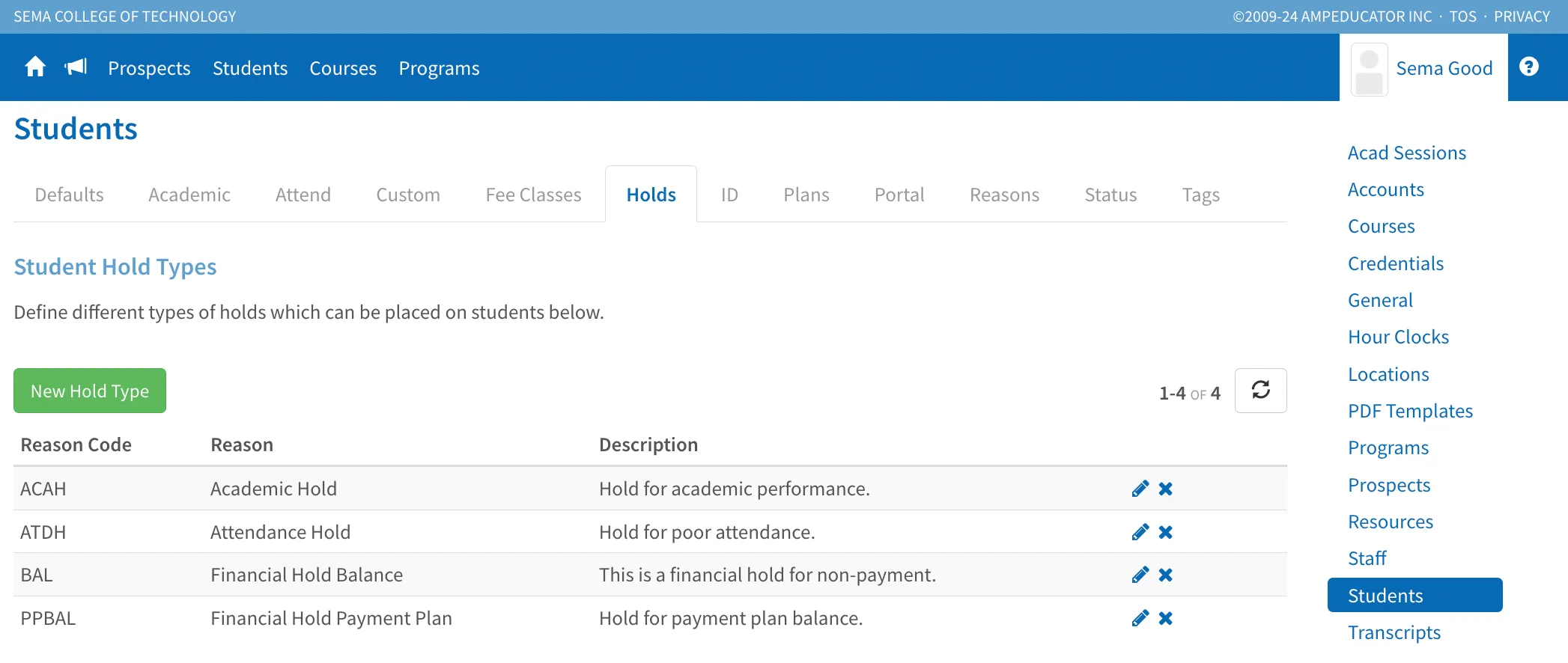Edit the Financial Hold Balance type

tap(1140, 575)
